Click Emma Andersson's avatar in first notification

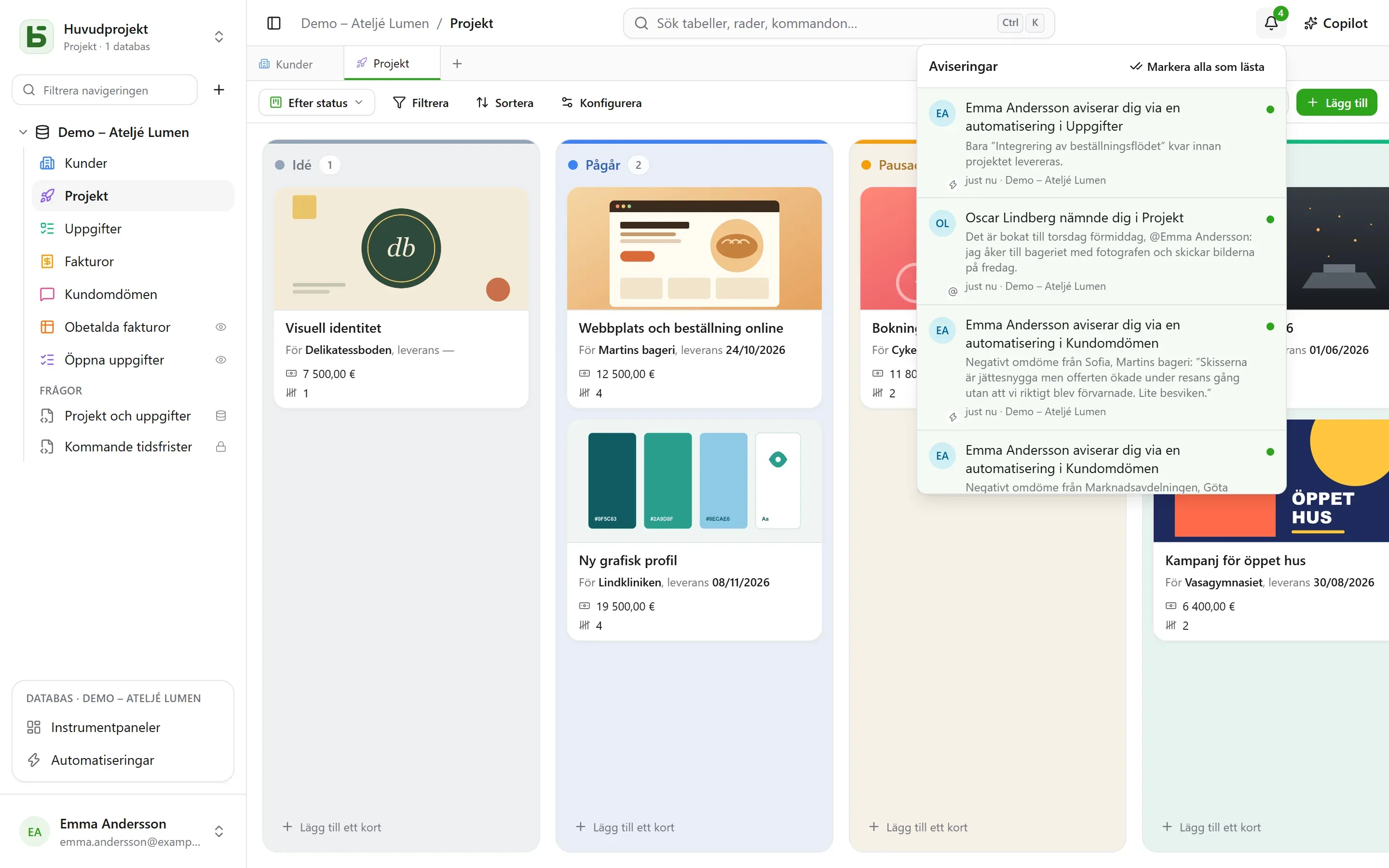[942, 113]
